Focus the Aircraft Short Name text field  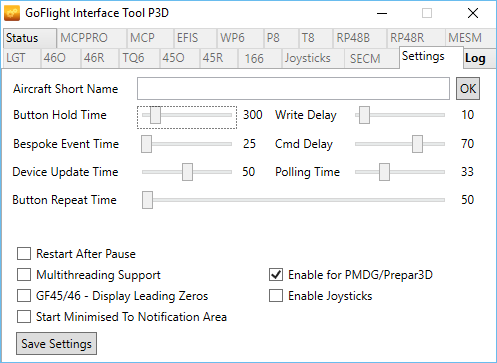point(293,89)
